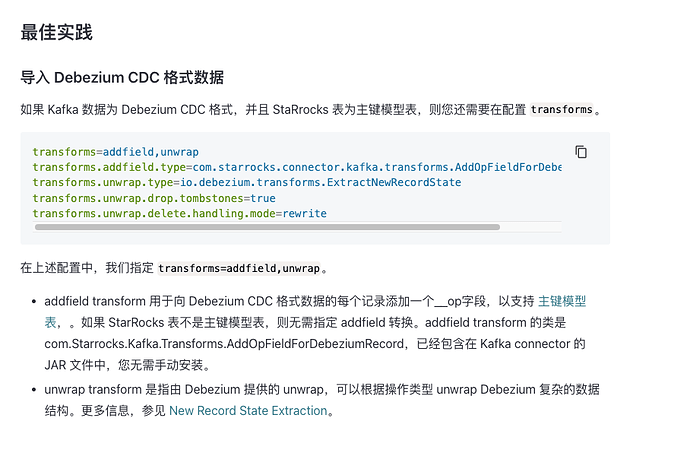Viewport: 690px width, 453px height.
Task: Click inline code transforms in intro paragraph
Action: click(x=562, y=110)
